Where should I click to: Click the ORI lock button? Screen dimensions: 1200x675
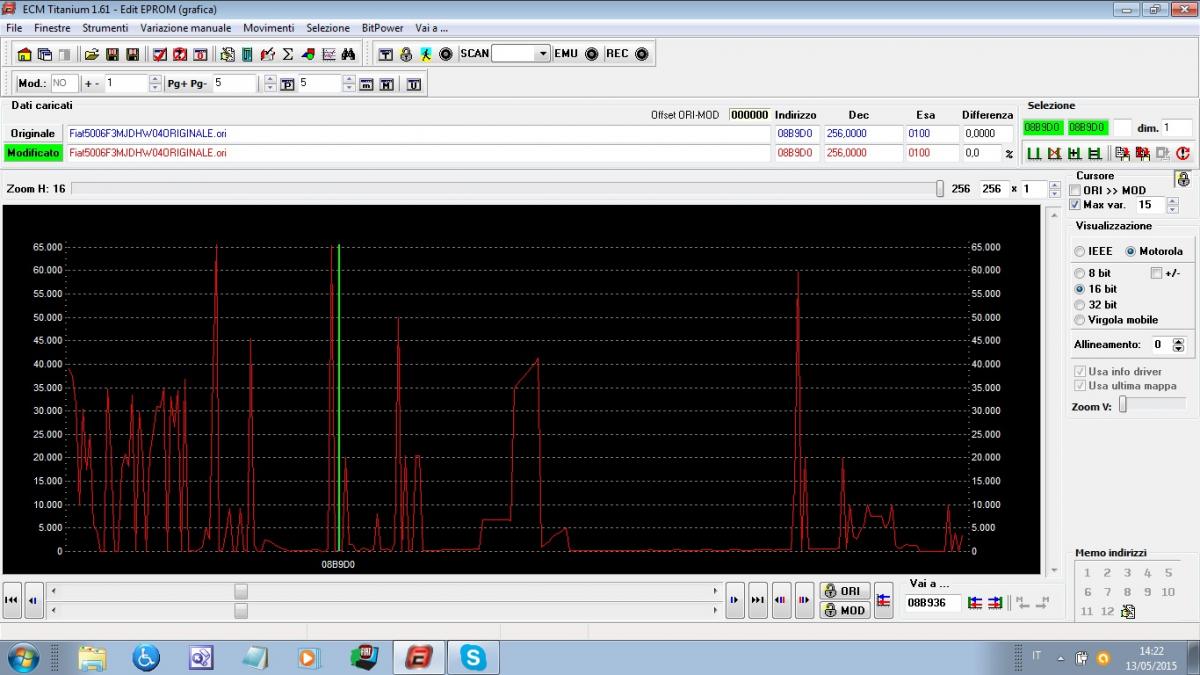point(843,591)
